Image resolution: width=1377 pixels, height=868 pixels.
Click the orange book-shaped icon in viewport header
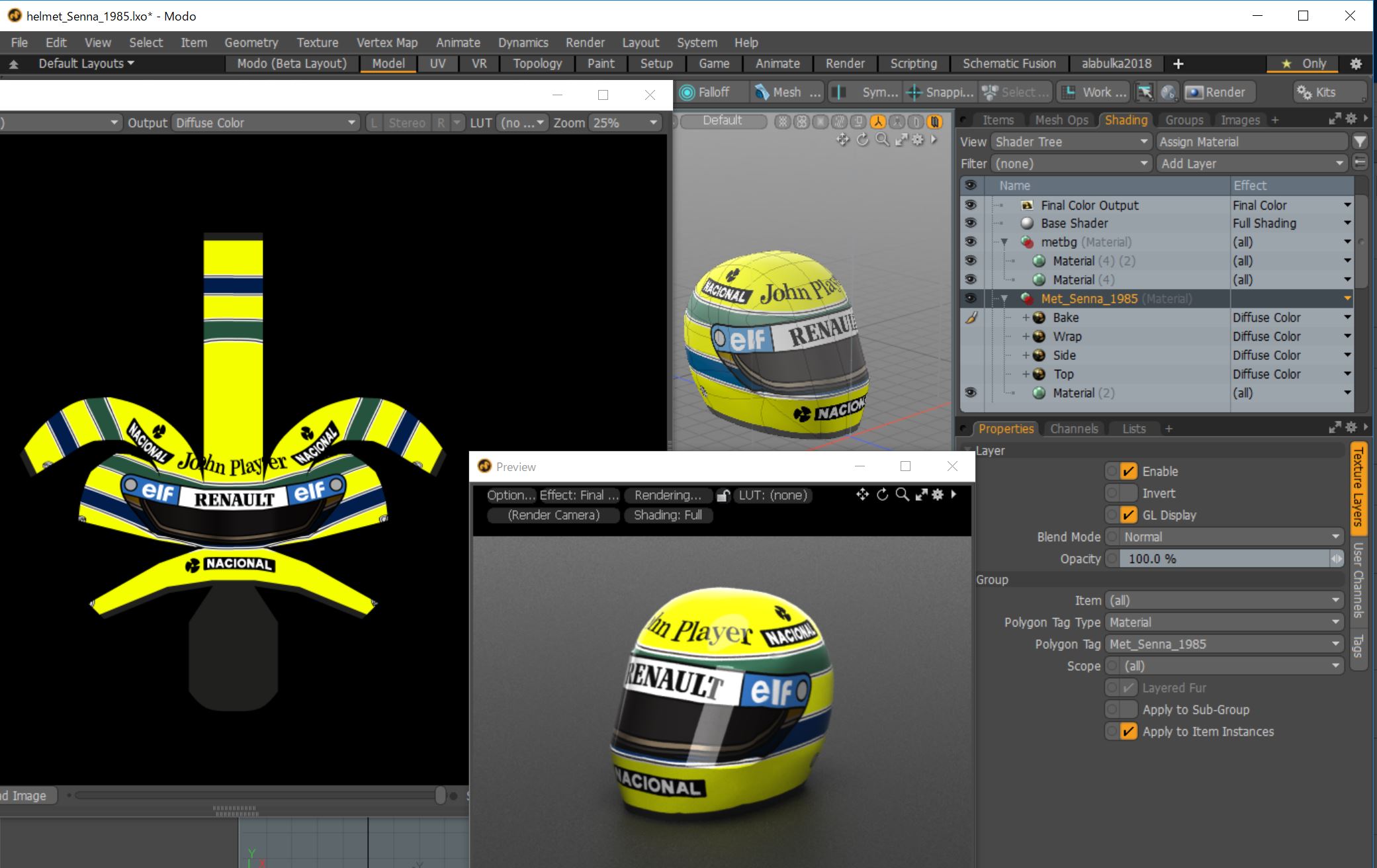click(934, 122)
